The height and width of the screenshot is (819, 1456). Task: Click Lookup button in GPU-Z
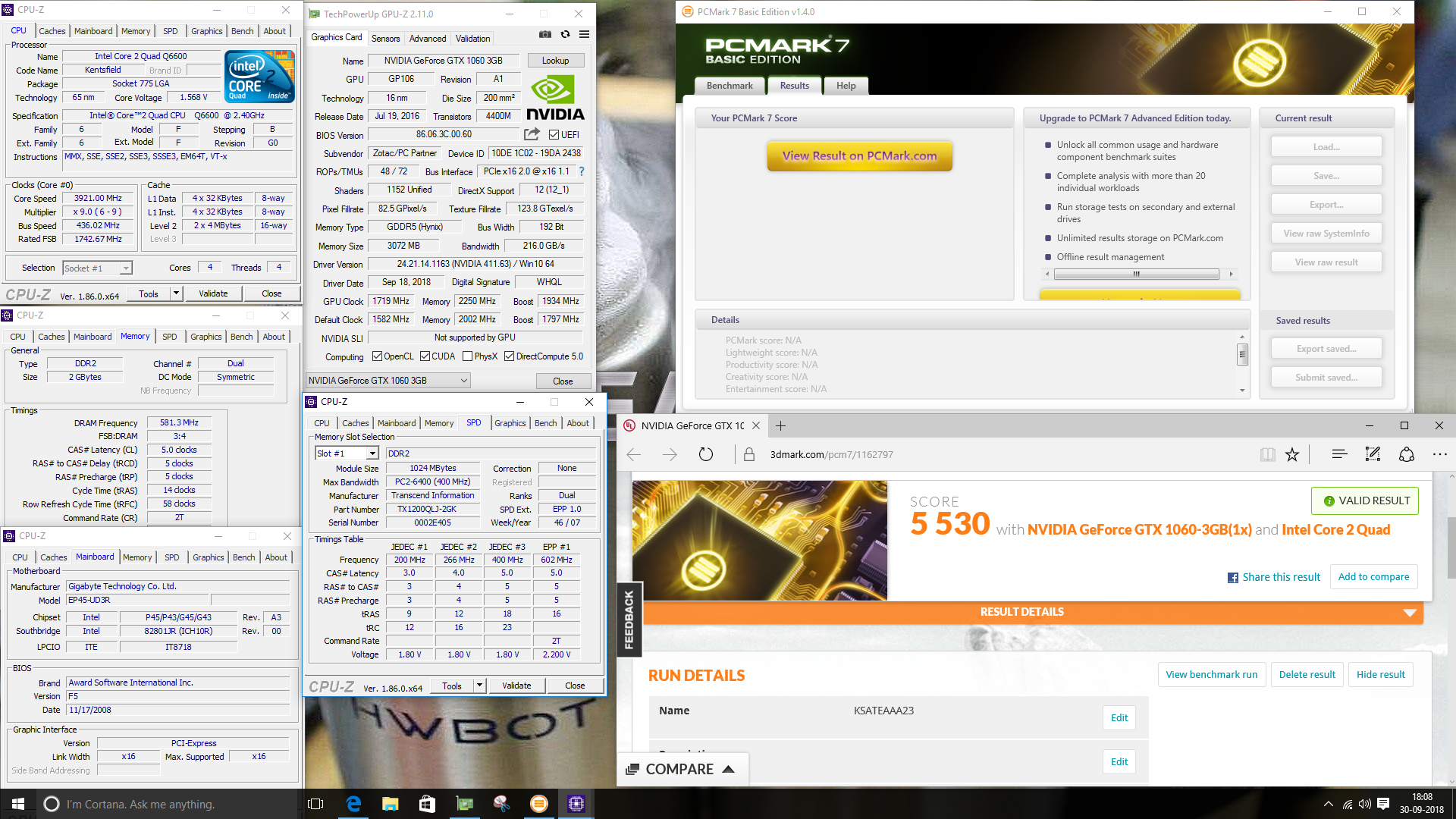pyautogui.click(x=555, y=61)
